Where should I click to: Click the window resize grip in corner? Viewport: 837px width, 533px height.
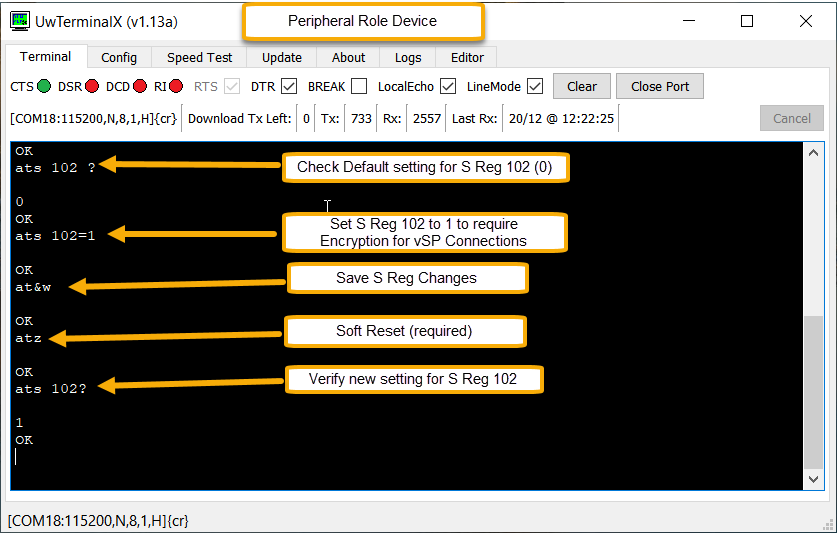(828, 525)
